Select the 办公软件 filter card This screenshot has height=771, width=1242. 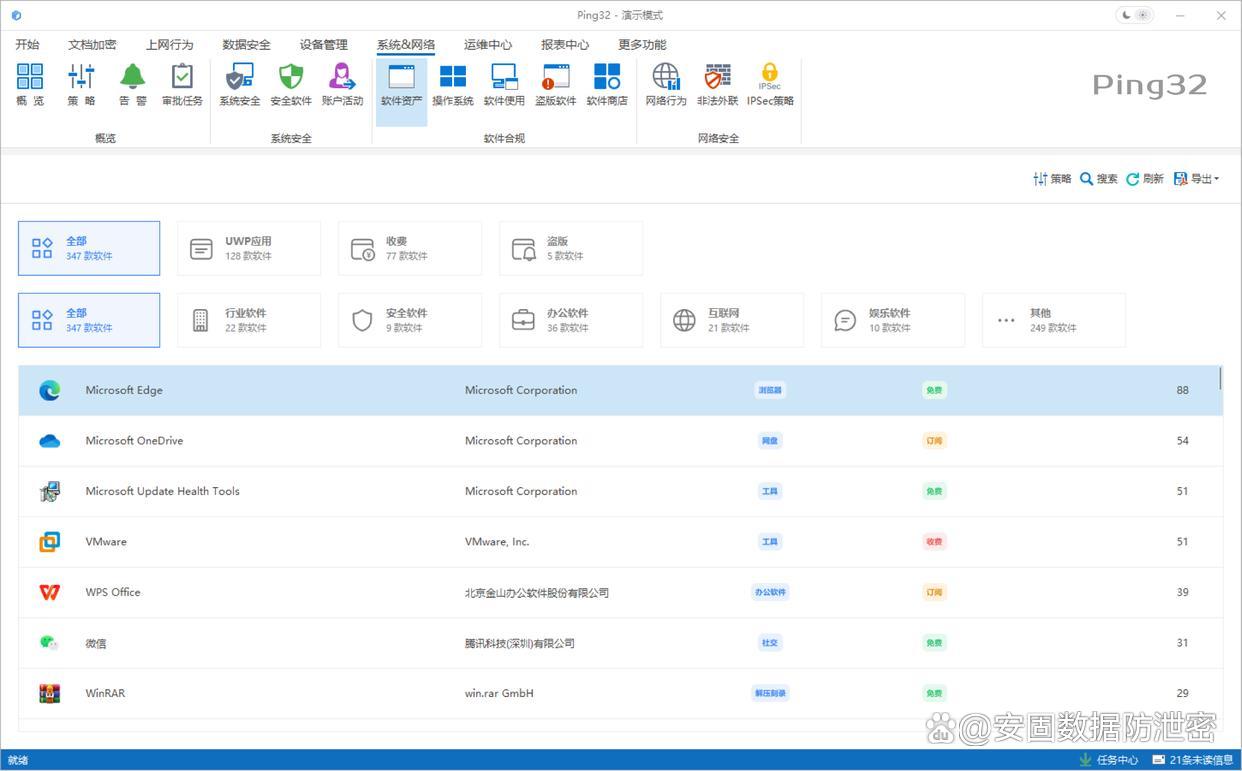coord(571,320)
